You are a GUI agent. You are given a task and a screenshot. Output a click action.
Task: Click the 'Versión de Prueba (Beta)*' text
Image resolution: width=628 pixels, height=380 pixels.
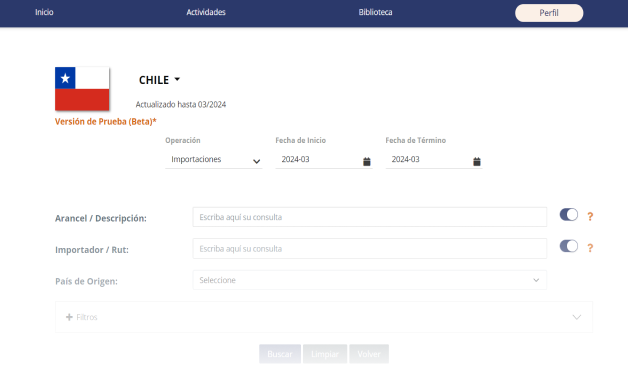tap(106, 122)
